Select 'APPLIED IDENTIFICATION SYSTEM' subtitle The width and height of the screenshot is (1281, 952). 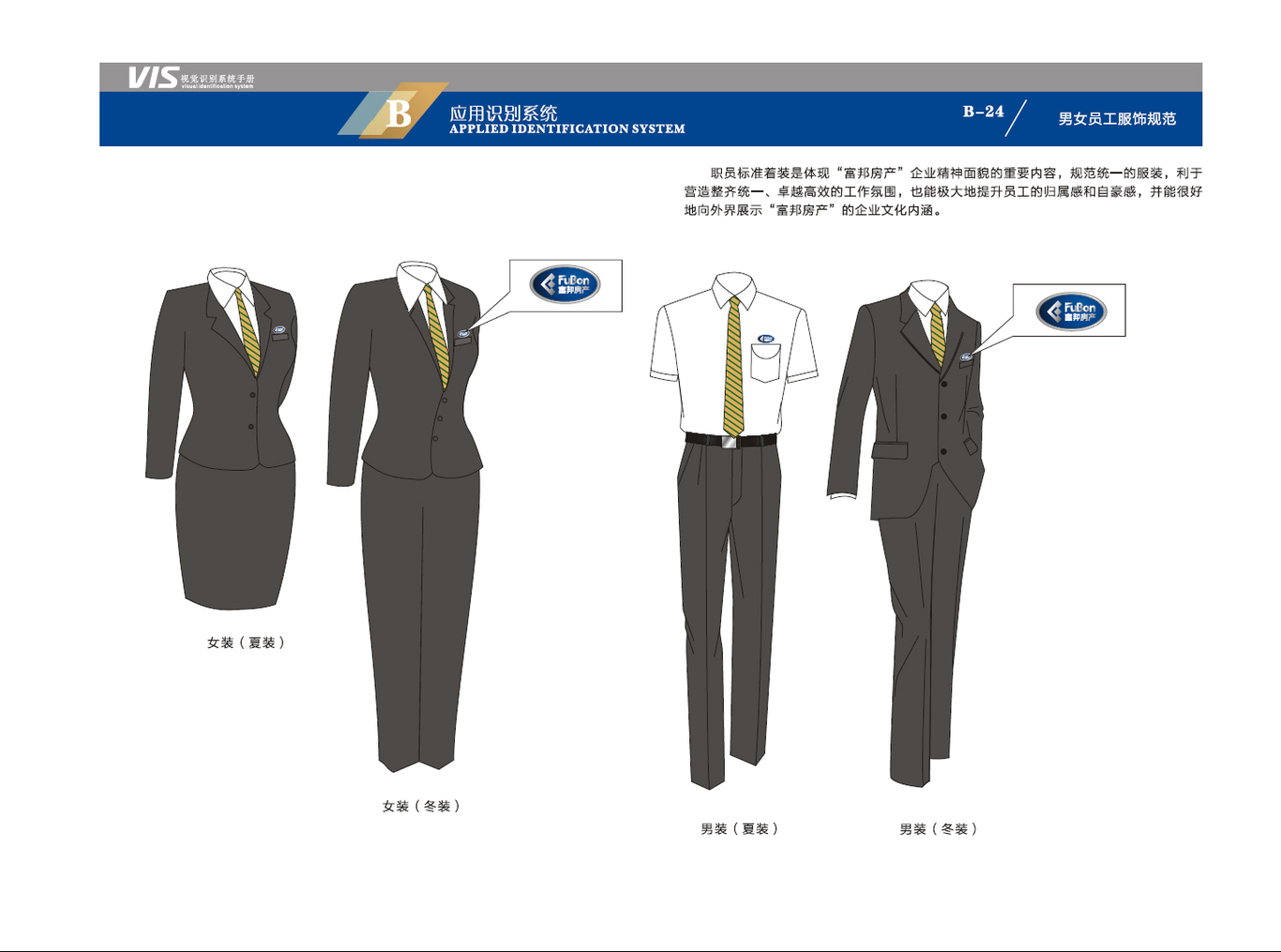567,129
